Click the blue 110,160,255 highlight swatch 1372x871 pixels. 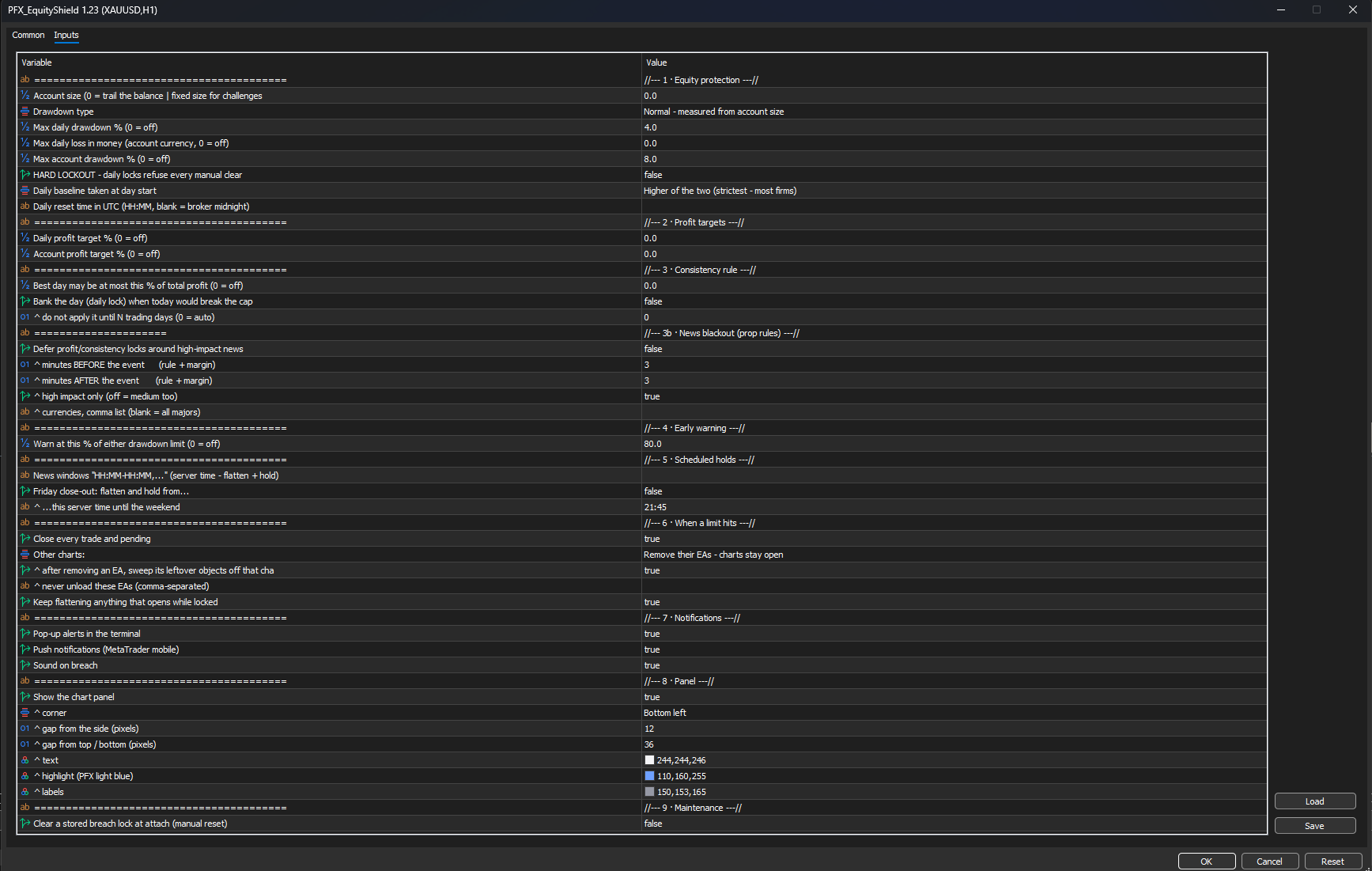[650, 776]
